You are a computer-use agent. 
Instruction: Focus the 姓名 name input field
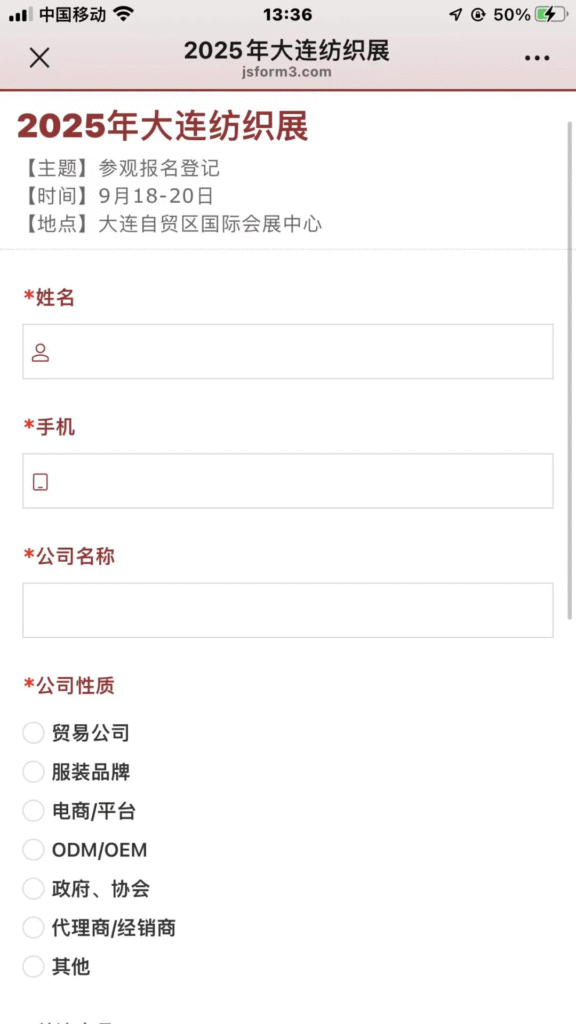288,351
